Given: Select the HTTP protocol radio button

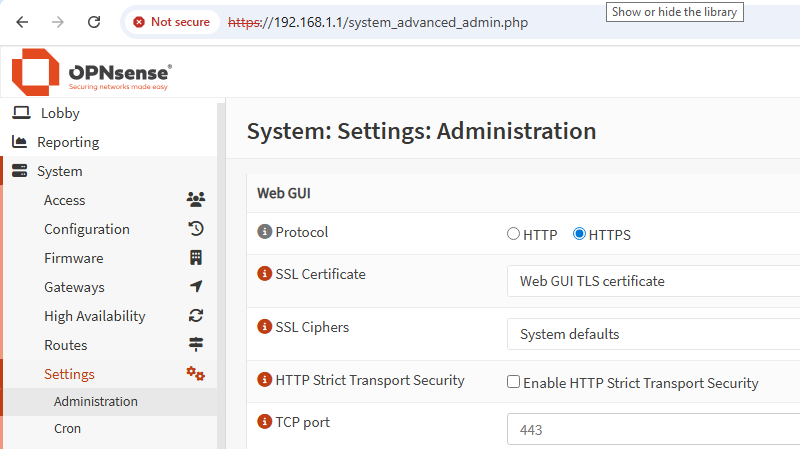Looking at the screenshot, I should [513, 234].
